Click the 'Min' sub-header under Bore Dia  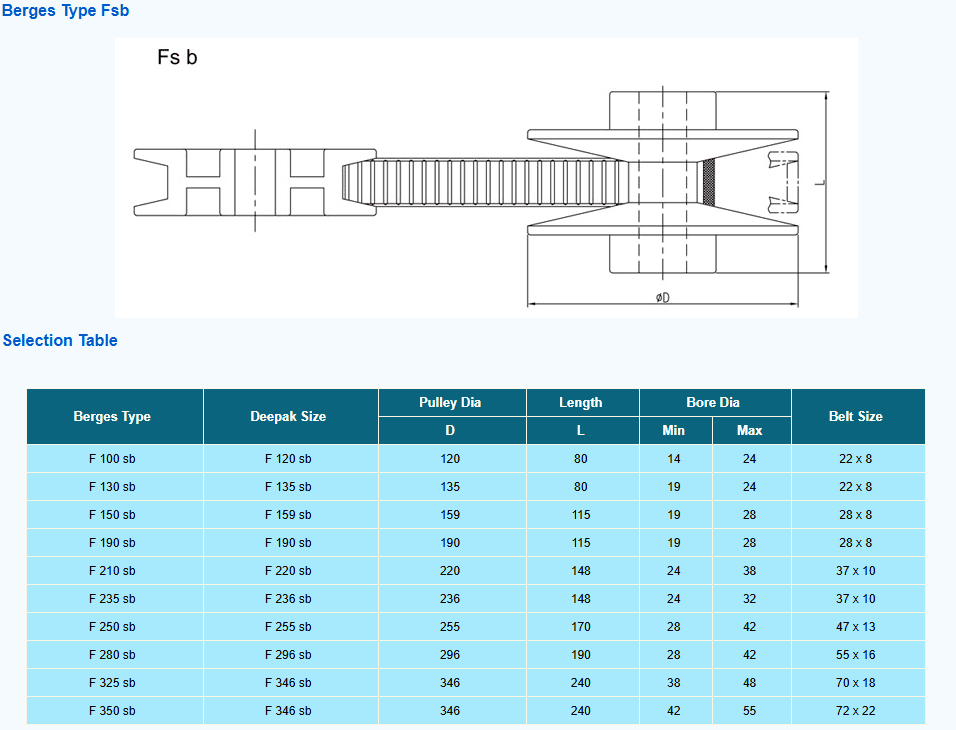click(674, 431)
